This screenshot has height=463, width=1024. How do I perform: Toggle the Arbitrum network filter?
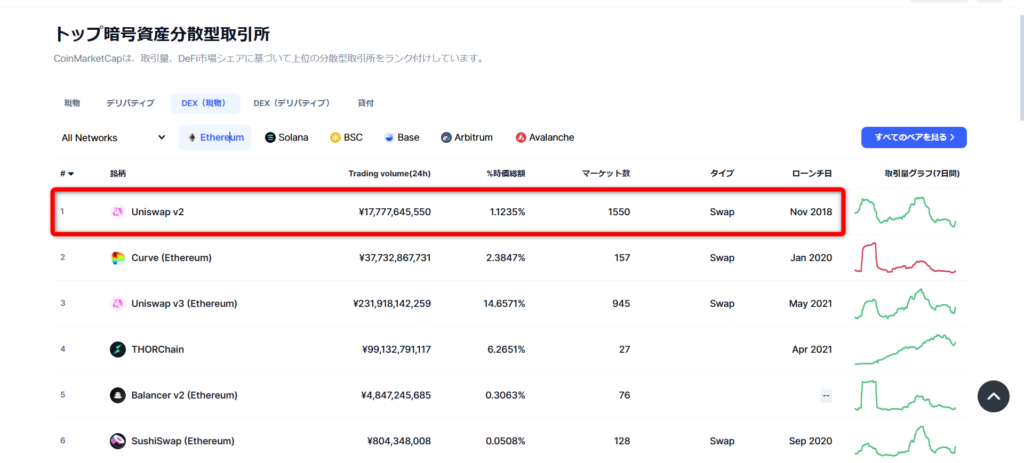(x=467, y=138)
